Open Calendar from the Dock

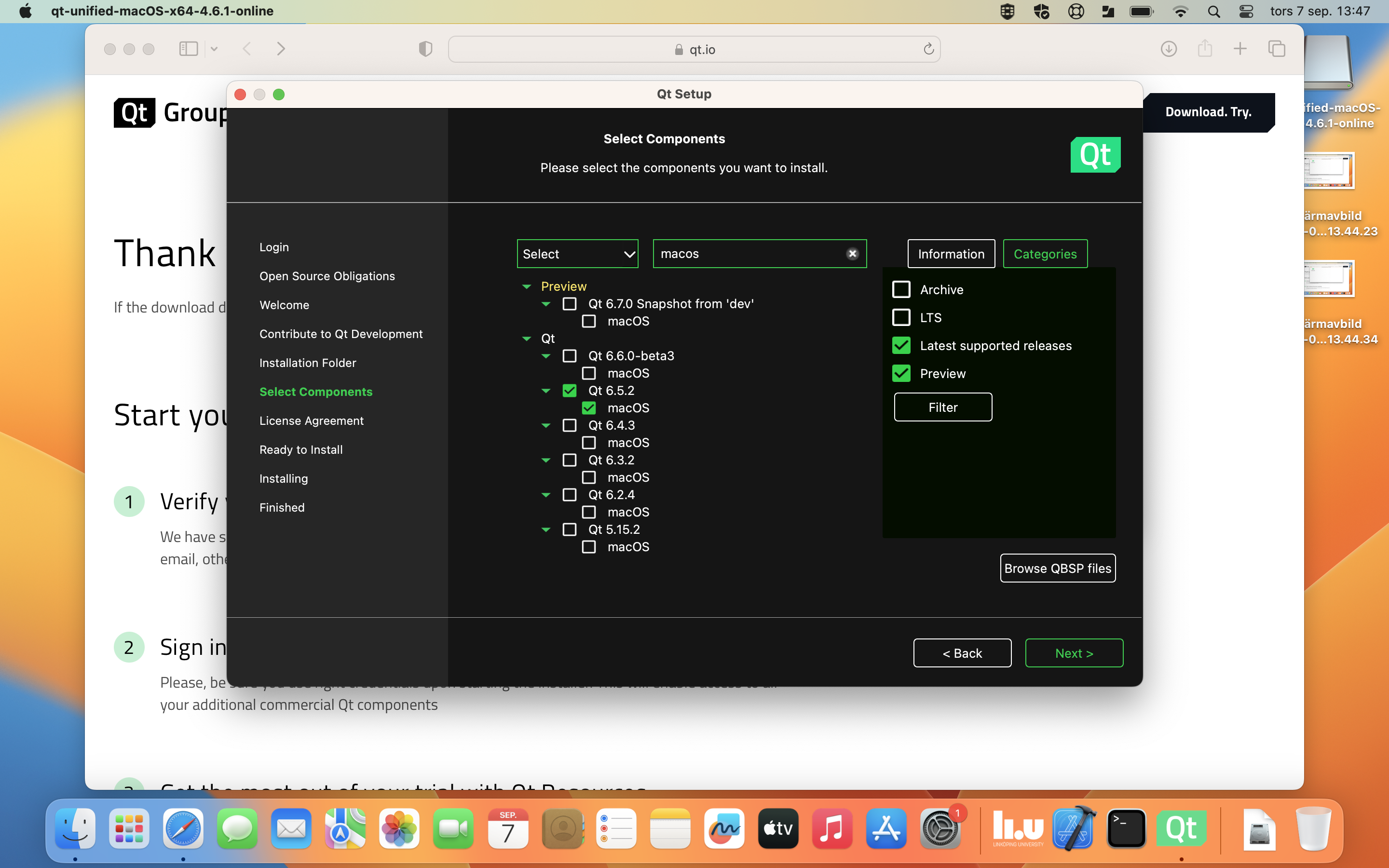click(x=508, y=828)
